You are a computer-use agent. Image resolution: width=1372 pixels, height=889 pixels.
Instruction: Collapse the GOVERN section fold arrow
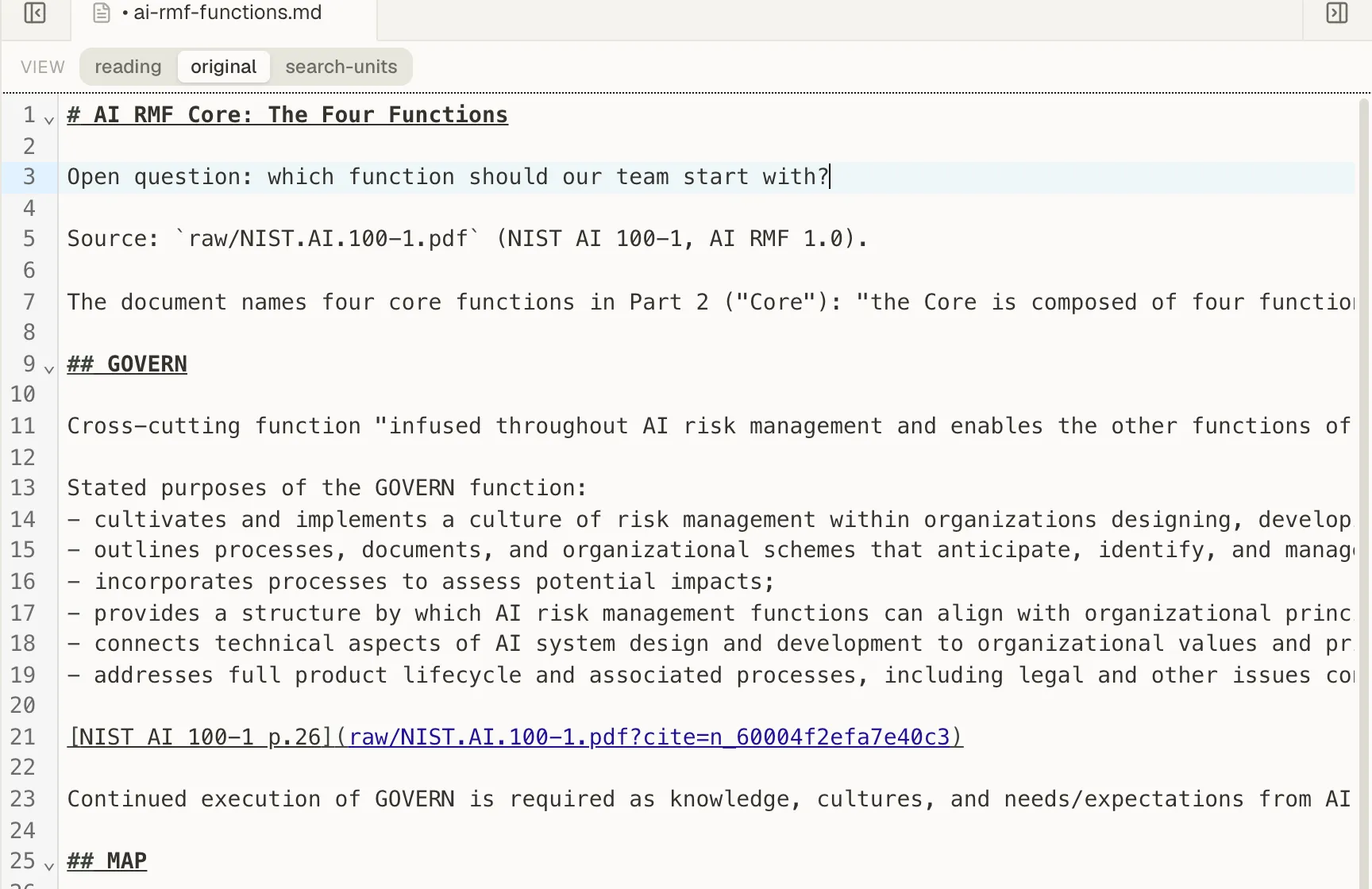click(x=49, y=370)
